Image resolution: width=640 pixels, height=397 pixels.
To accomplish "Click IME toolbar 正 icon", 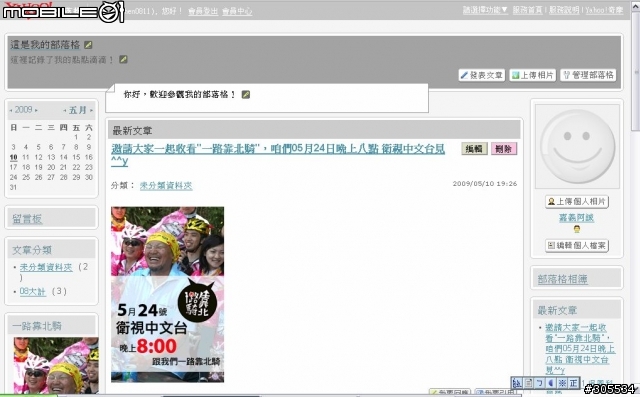I will click(x=573, y=383).
